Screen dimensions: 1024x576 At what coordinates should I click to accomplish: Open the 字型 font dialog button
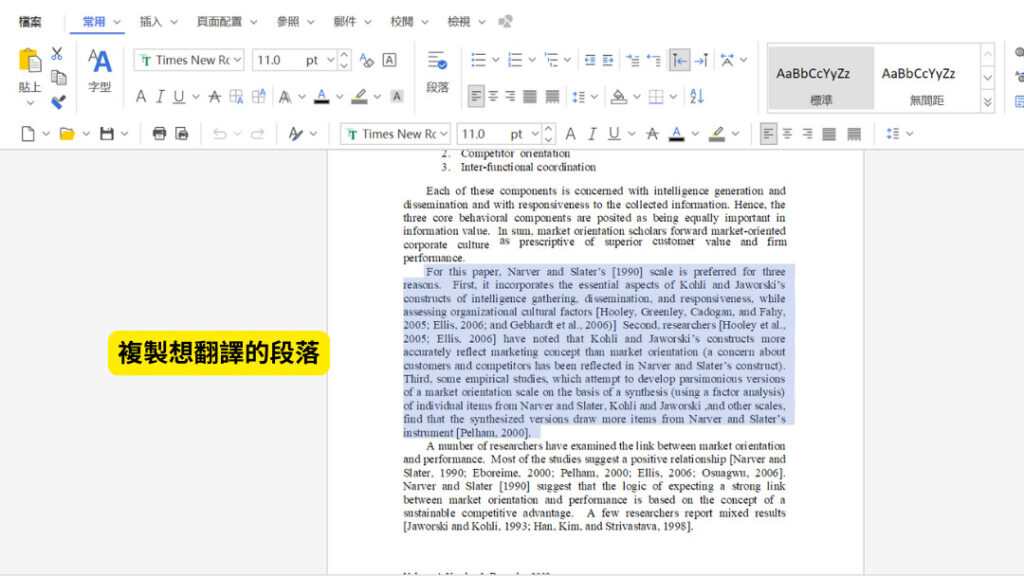tap(99, 71)
